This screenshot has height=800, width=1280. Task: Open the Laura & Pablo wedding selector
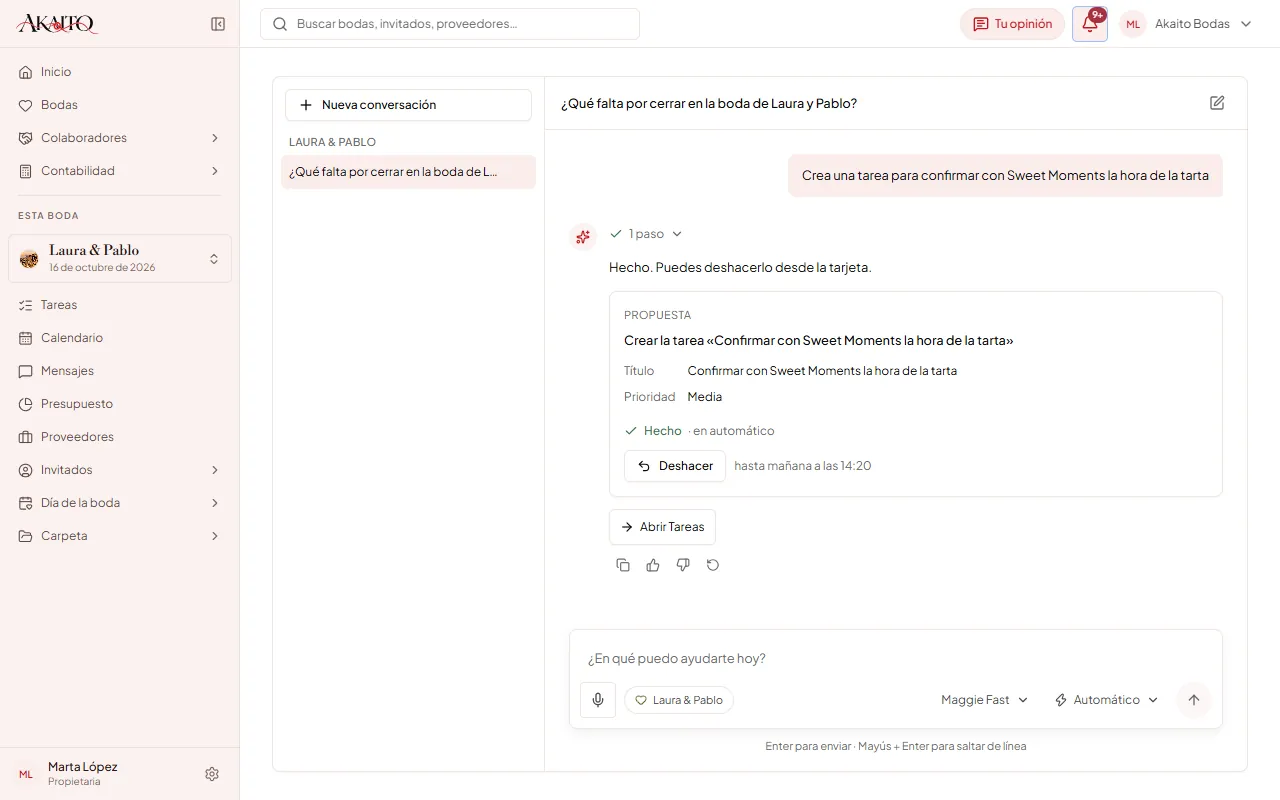(120, 259)
